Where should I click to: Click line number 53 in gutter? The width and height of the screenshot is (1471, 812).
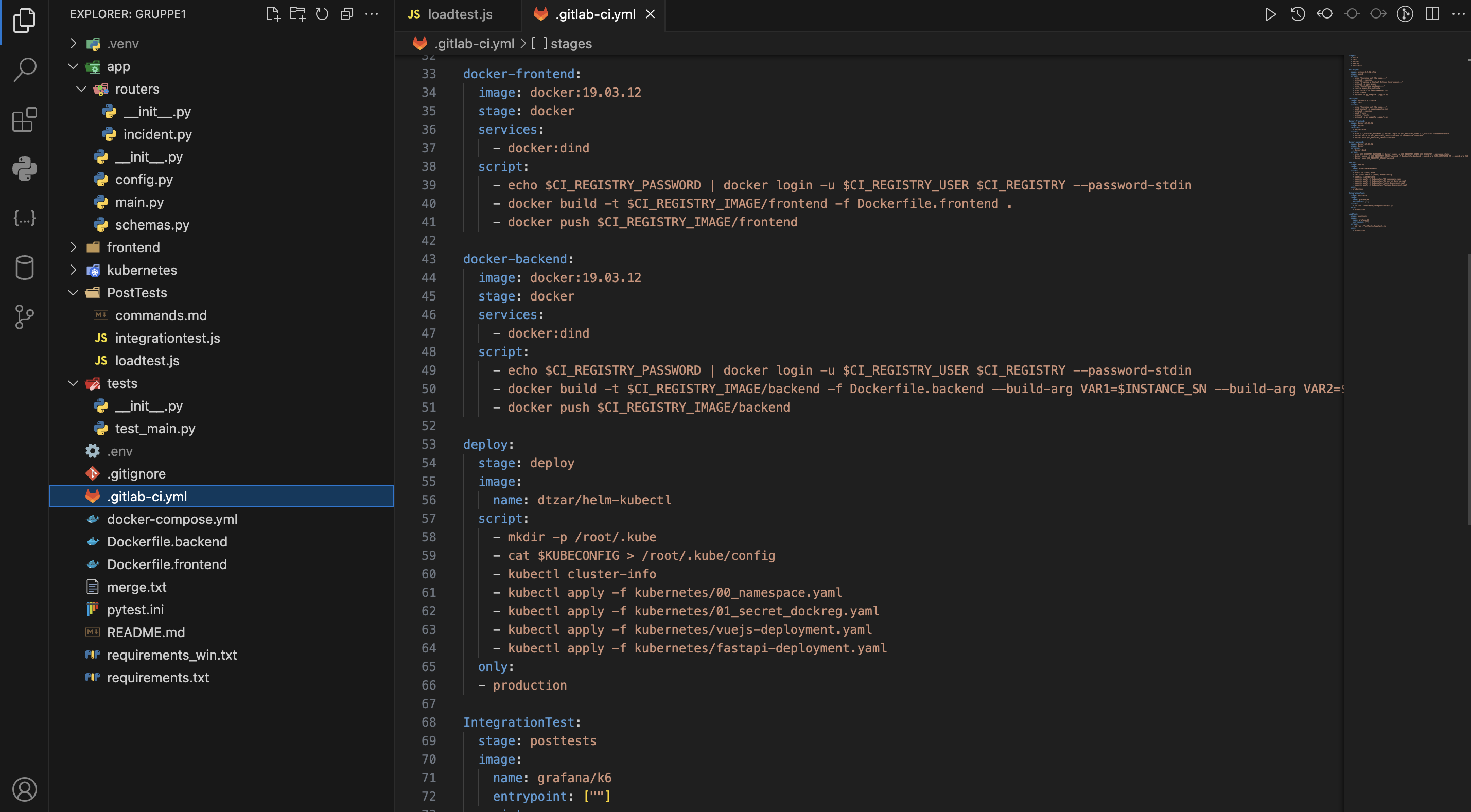coord(428,444)
